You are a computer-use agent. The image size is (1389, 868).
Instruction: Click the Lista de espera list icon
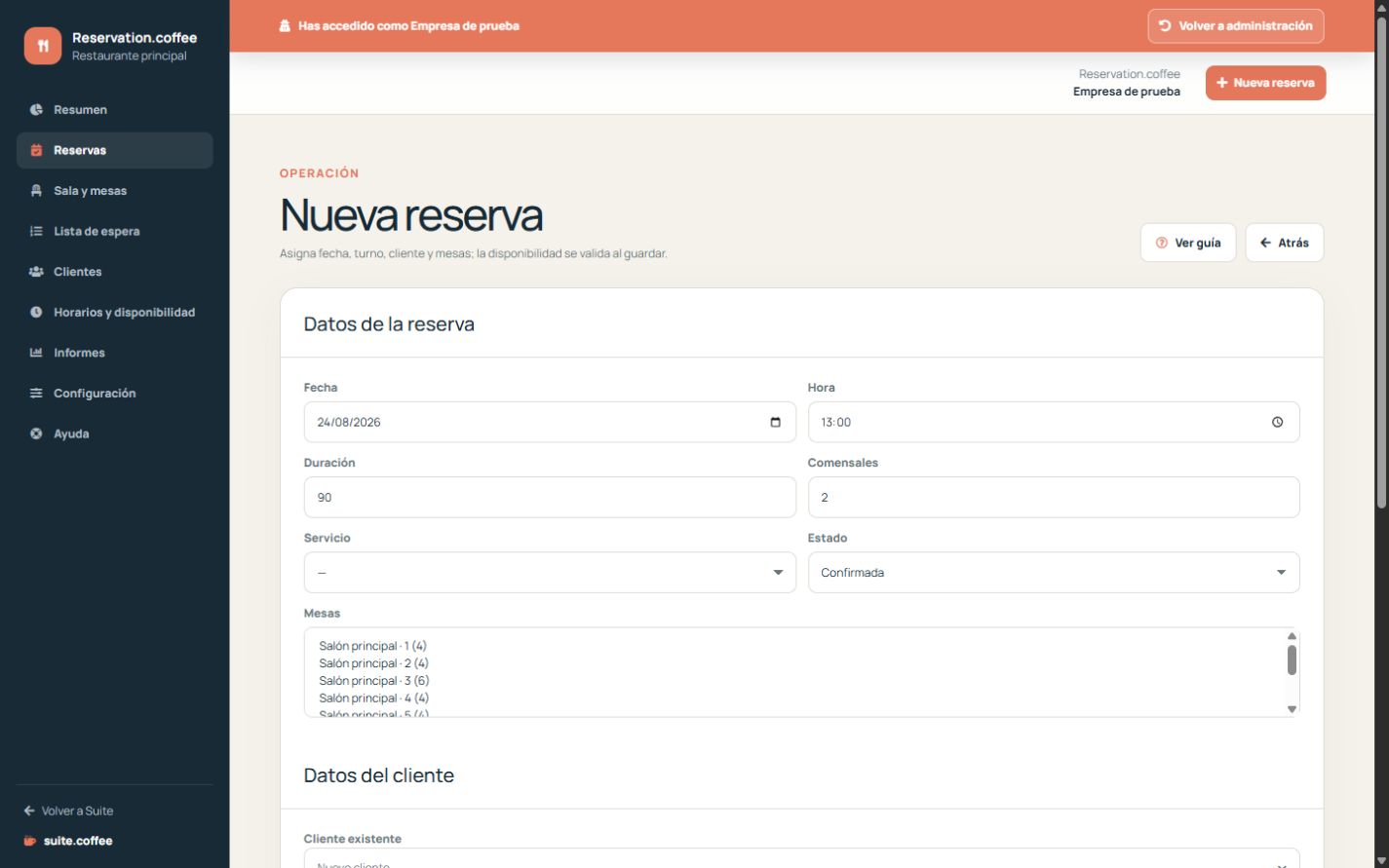coord(36,232)
